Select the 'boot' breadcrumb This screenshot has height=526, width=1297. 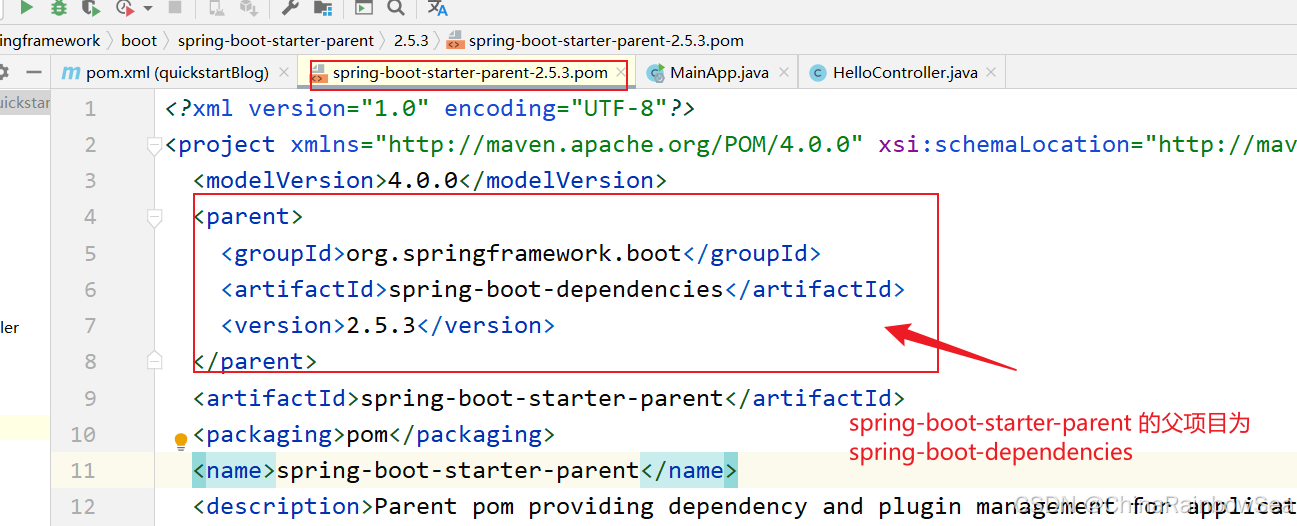click(139, 41)
